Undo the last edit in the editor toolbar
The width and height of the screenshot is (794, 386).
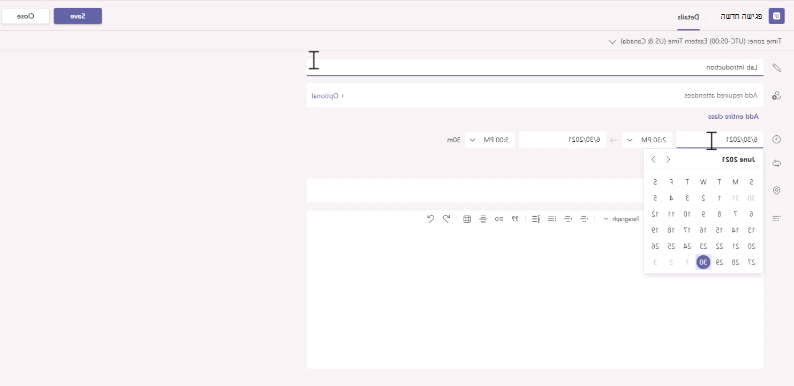tap(446, 219)
